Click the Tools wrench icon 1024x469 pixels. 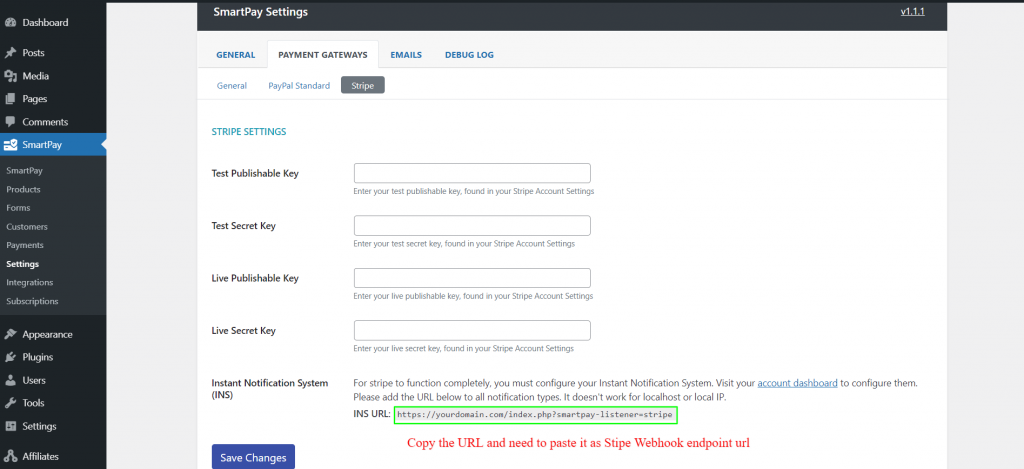pyautogui.click(x=10, y=403)
